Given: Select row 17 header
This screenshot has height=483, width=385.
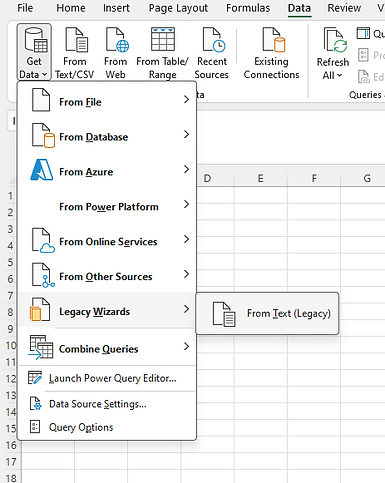Looking at the screenshot, I should click(x=11, y=462).
